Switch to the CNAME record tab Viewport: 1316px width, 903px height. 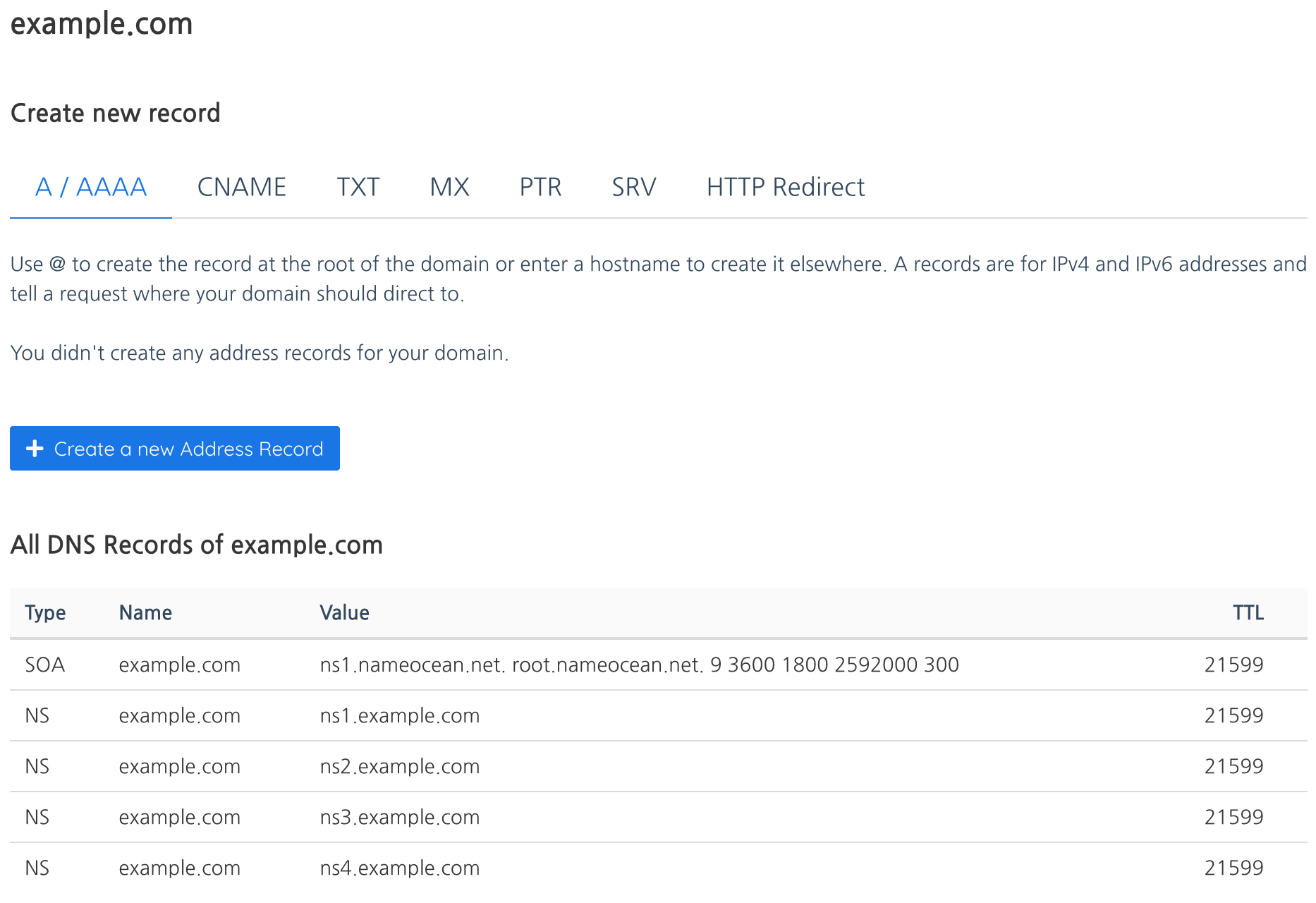point(241,186)
